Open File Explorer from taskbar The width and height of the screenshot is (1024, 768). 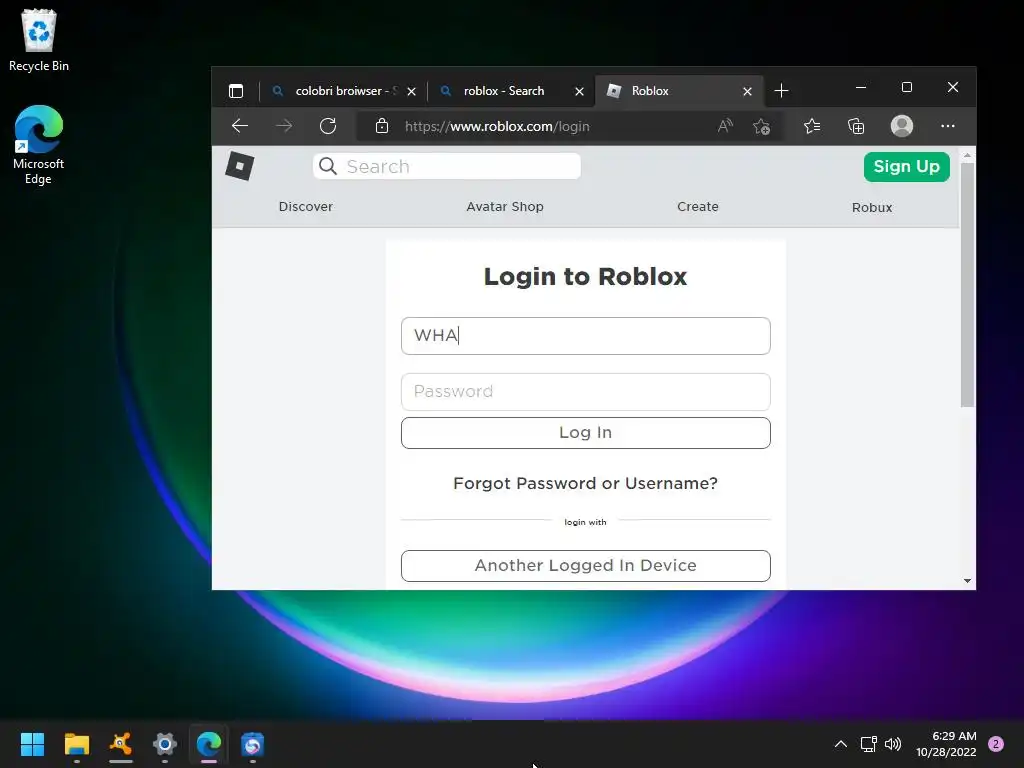(x=76, y=744)
